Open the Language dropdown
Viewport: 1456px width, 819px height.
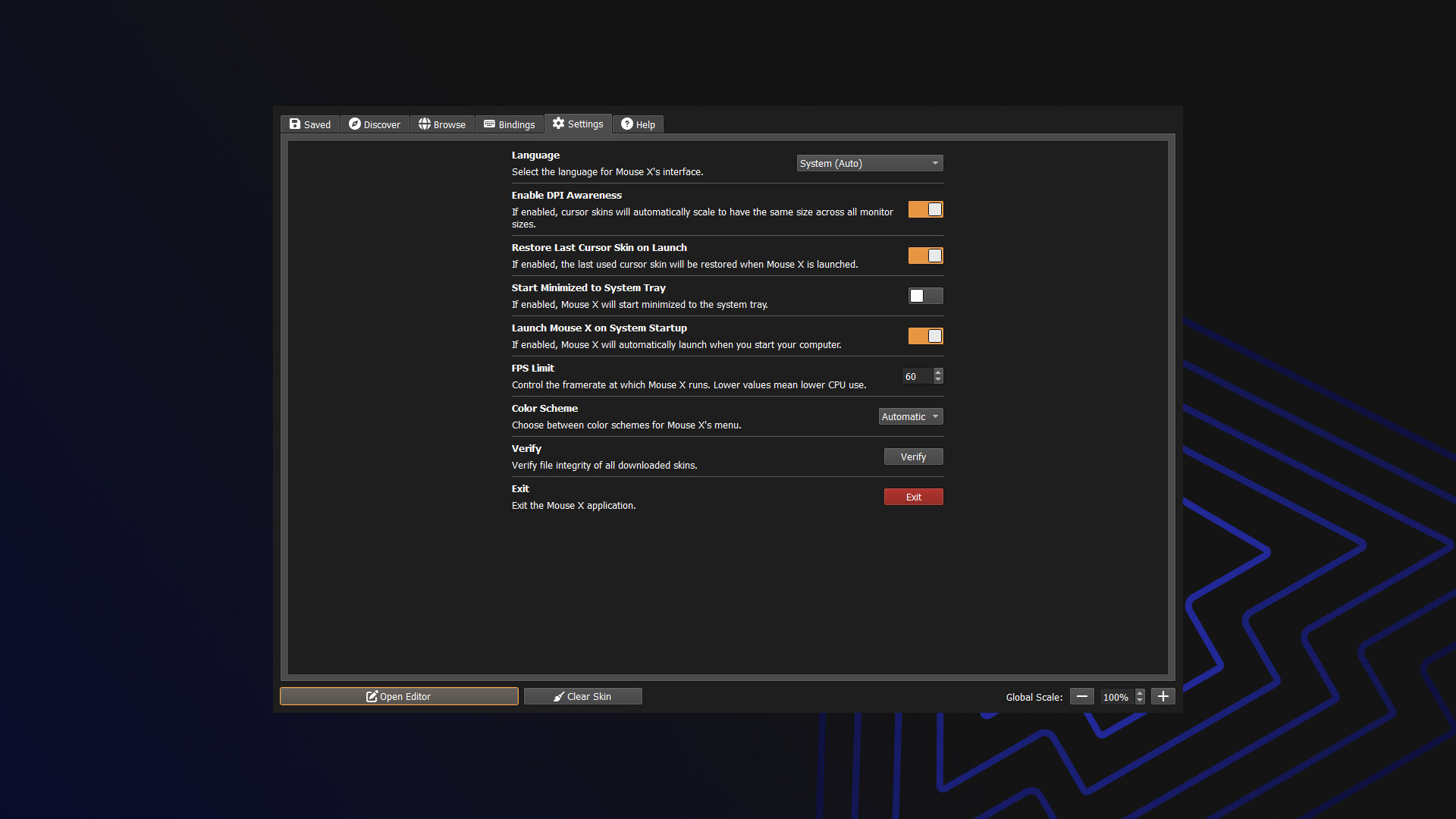pos(870,163)
